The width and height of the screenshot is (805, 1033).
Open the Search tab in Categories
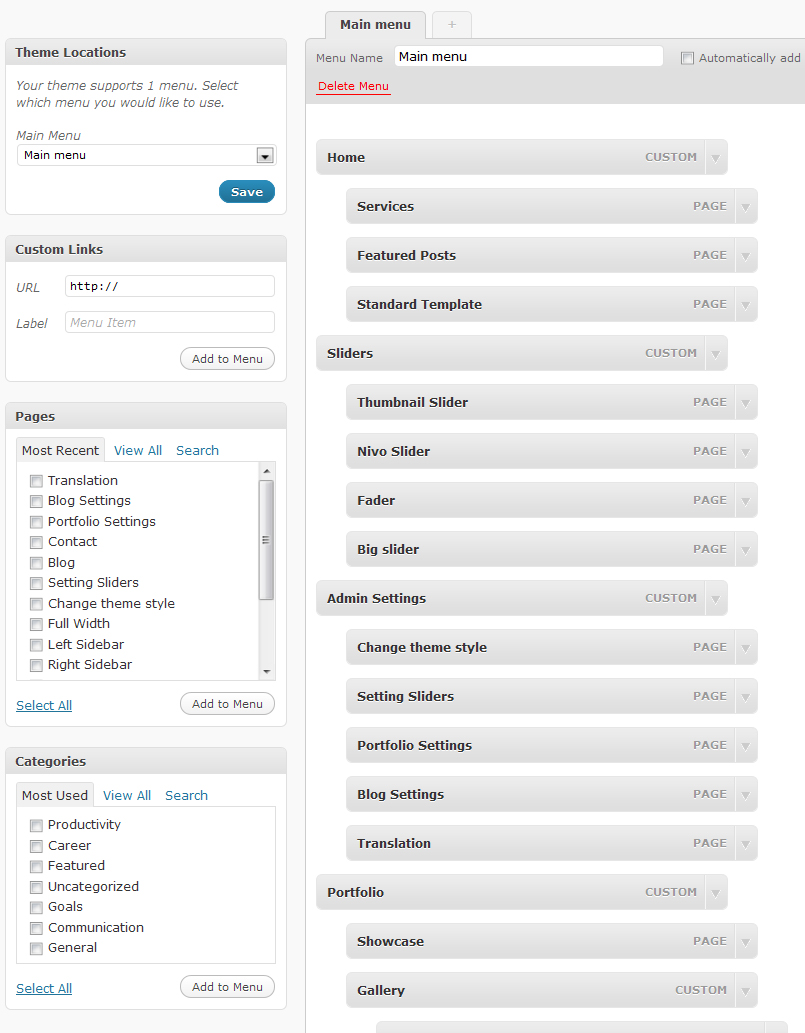(x=186, y=796)
